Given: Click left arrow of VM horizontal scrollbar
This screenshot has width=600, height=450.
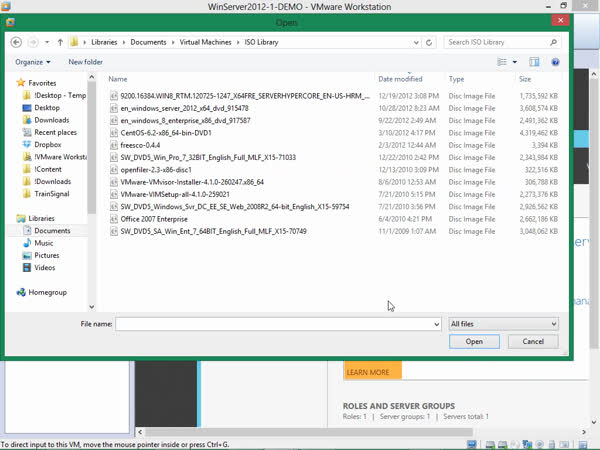Looking at the screenshot, I should click(x=140, y=432).
